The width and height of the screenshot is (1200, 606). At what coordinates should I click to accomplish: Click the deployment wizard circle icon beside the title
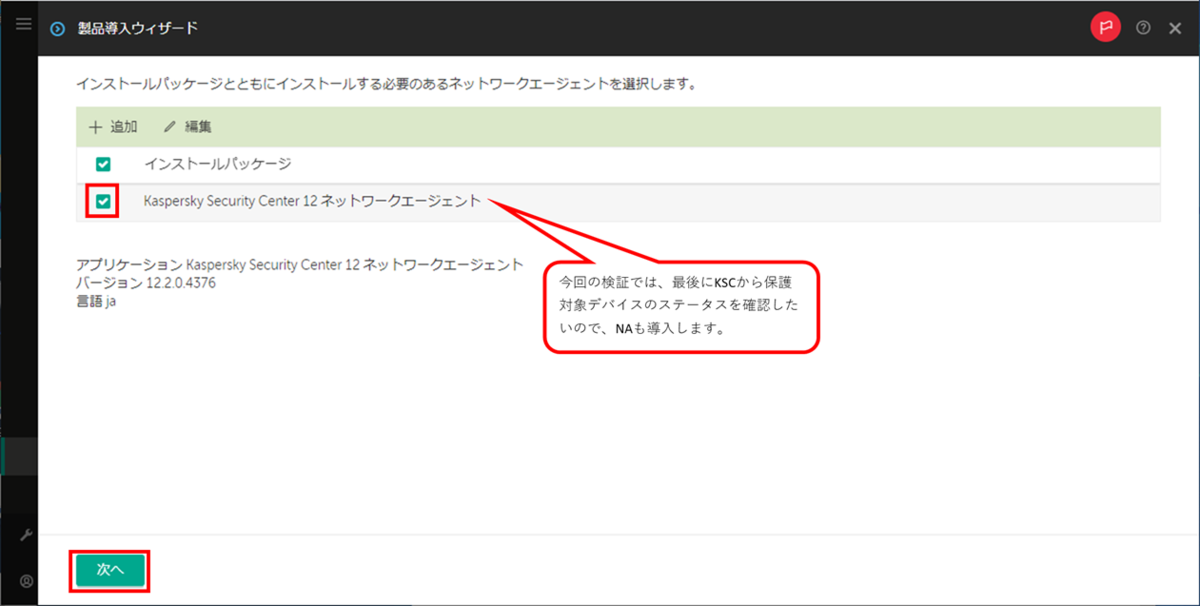pyautogui.click(x=57, y=28)
